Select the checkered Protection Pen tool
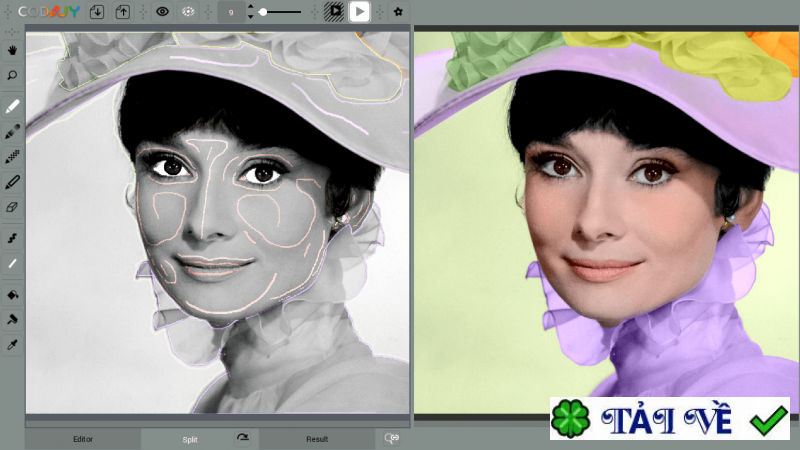Screen dimensions: 800x450 (12, 157)
